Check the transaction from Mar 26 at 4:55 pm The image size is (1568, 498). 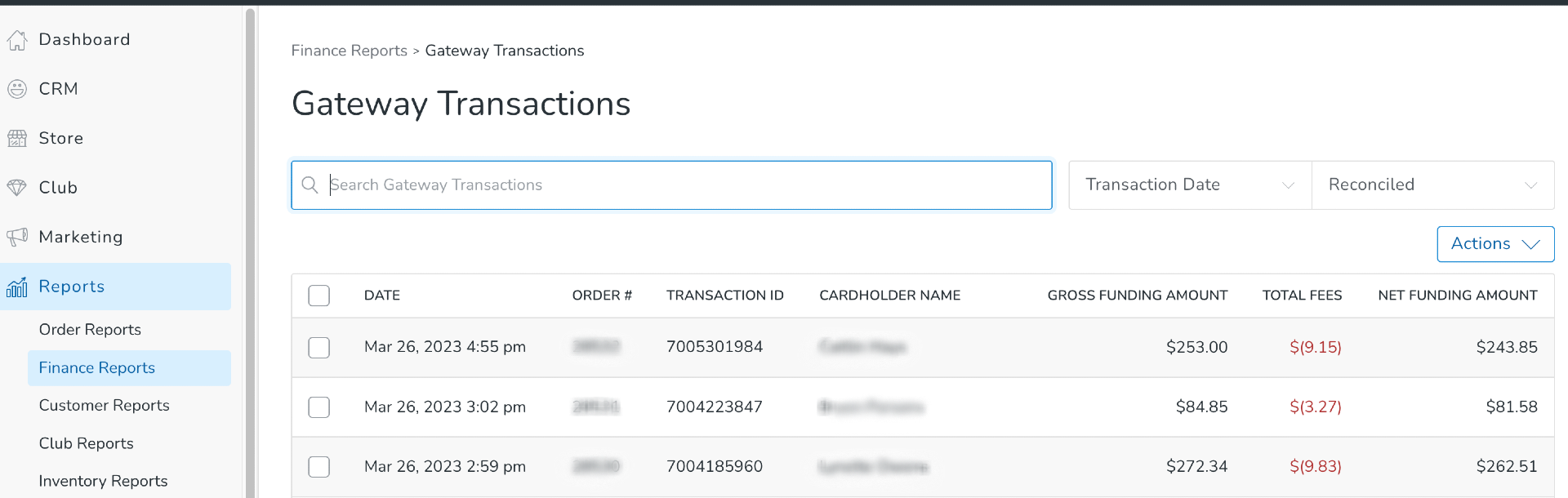point(318,347)
